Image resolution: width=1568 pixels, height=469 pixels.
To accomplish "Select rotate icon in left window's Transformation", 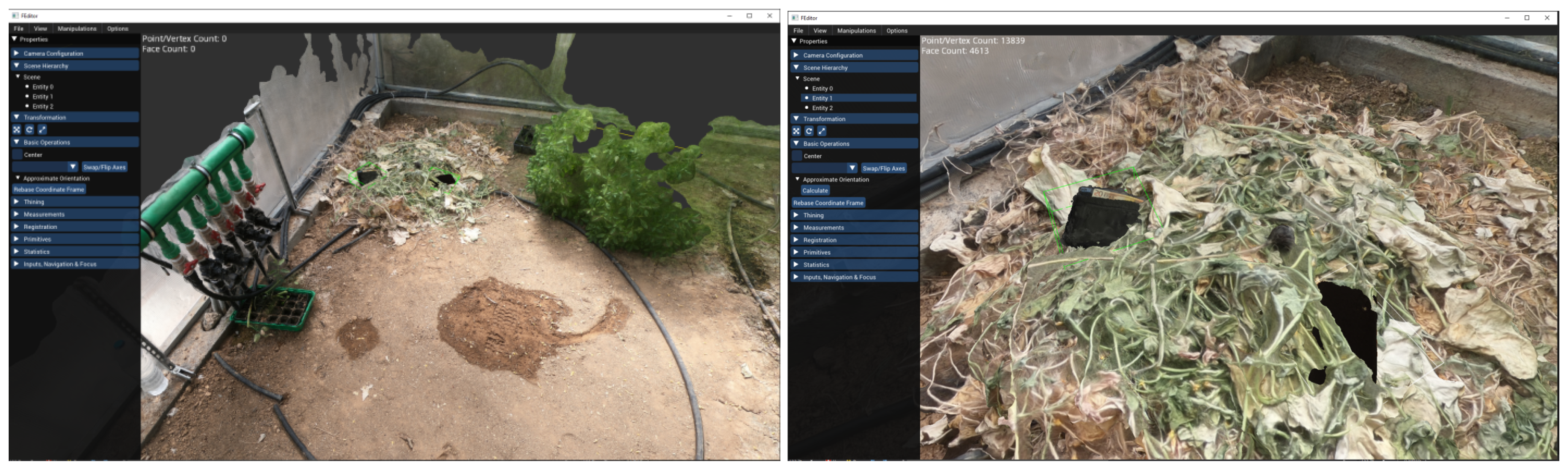I will pos(29,130).
